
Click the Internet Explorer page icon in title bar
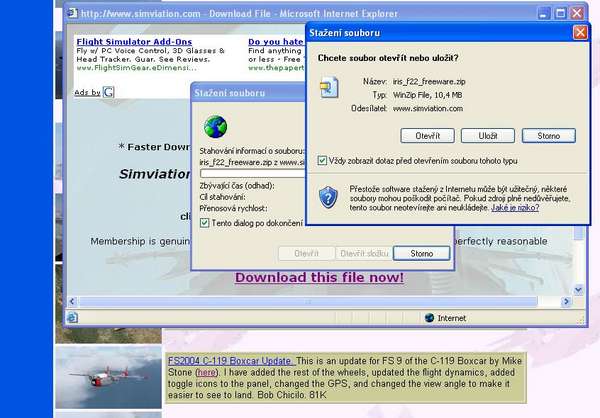click(x=71, y=14)
